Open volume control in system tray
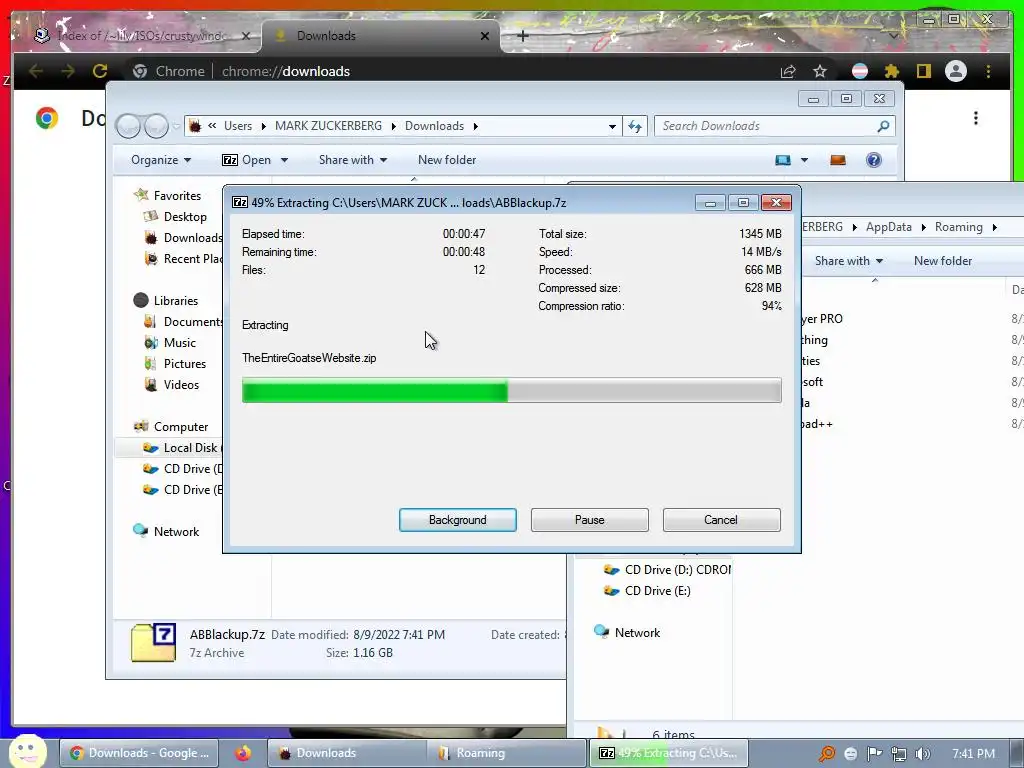 click(x=923, y=754)
